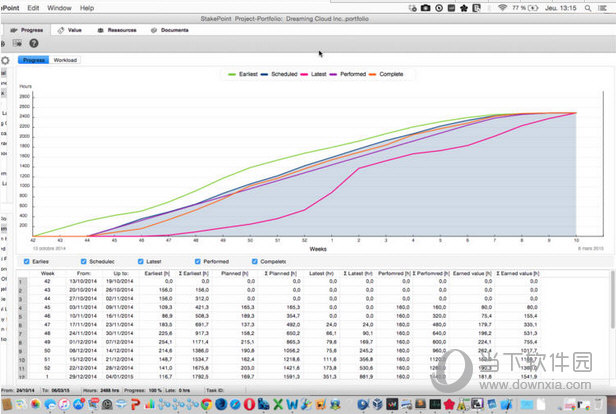Open the Window menu
Screen dimensions: 616x414
[x=59, y=8]
